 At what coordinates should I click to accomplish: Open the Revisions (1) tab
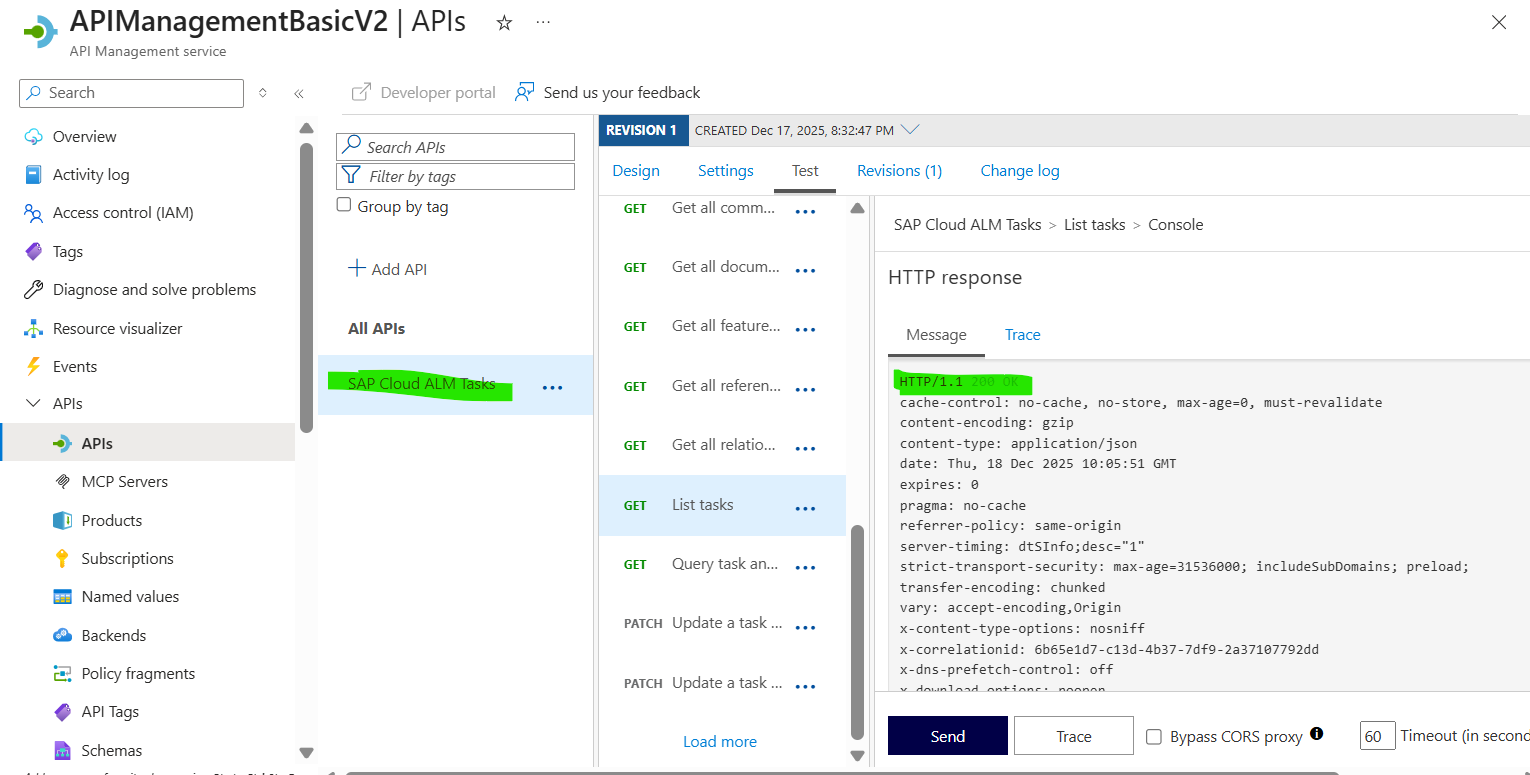[900, 171]
